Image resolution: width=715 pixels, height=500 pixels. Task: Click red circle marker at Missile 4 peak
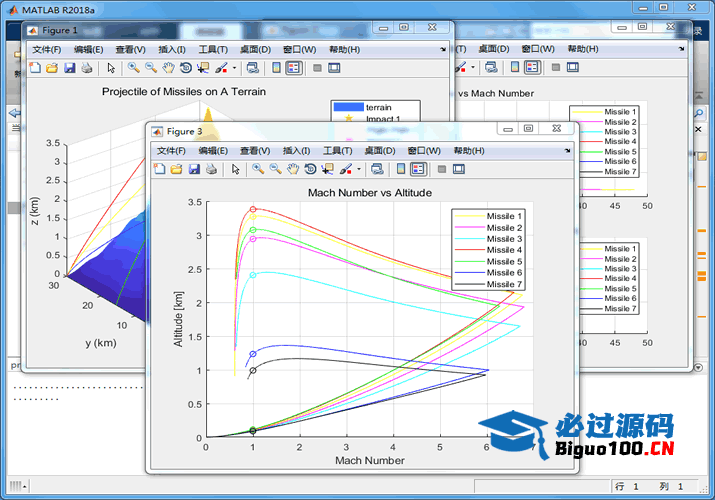click(x=253, y=209)
